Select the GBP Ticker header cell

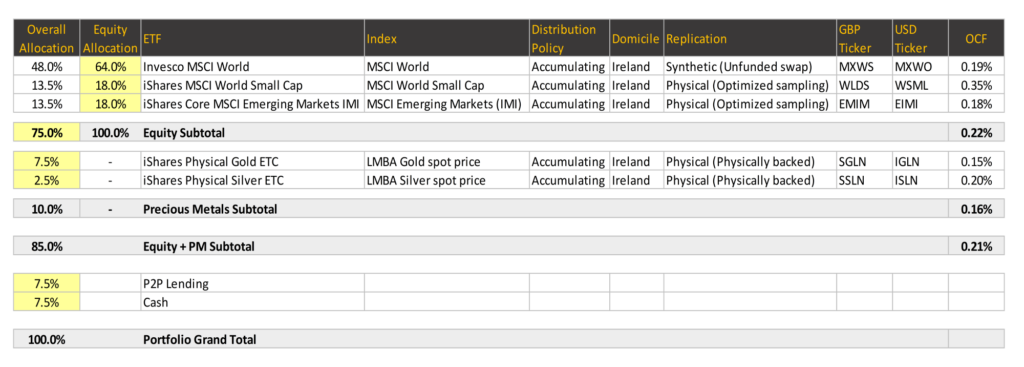pyautogui.click(x=864, y=39)
